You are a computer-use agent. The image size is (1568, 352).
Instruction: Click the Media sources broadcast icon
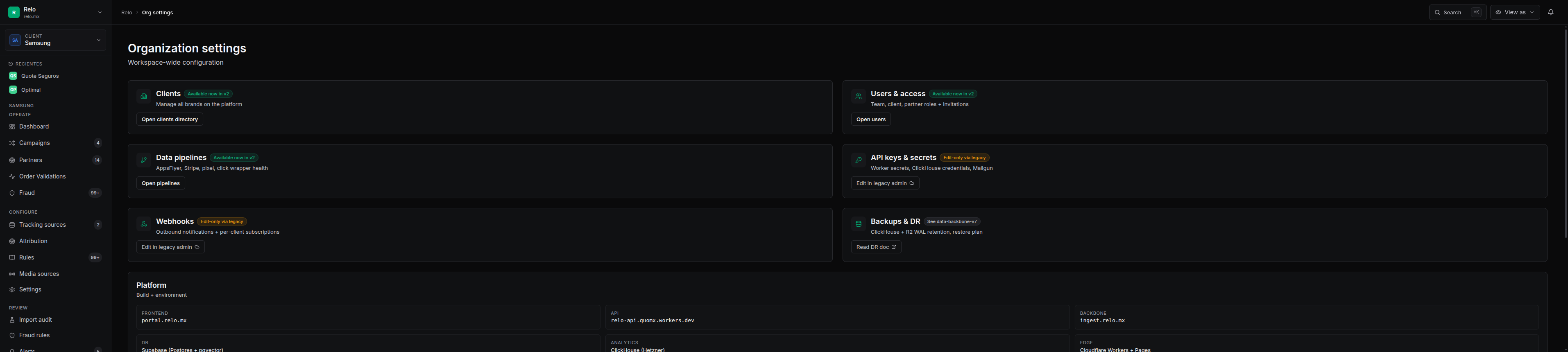pyautogui.click(x=11, y=274)
